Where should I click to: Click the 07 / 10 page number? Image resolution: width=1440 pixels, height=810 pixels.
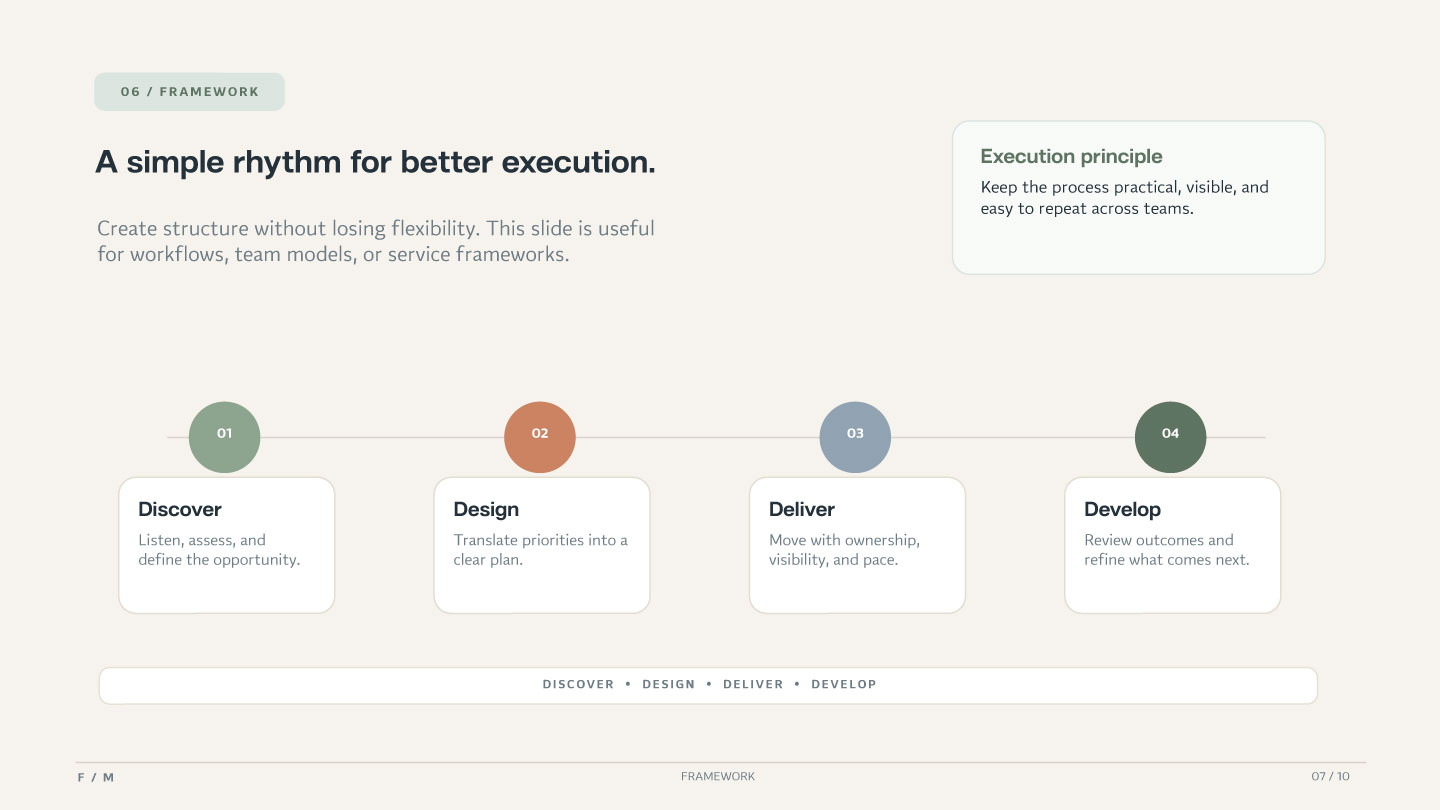pyautogui.click(x=1331, y=777)
